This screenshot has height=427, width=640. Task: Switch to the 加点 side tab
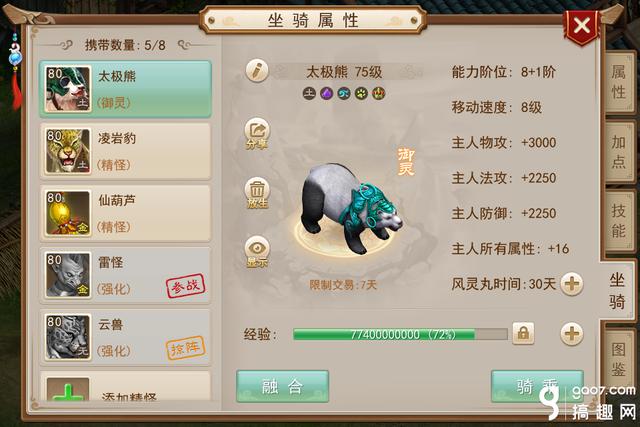point(618,152)
